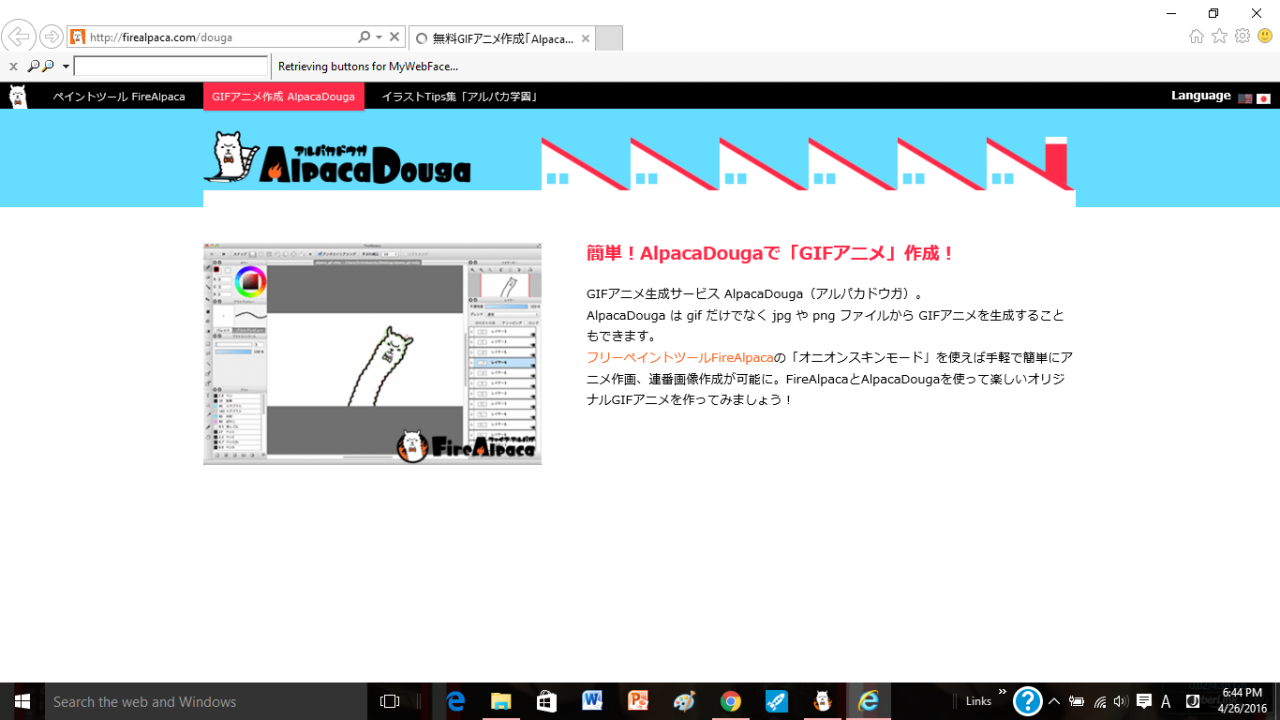The width and height of the screenshot is (1280, 720).
Task: Click the battery status tray icon
Action: pos(1076,701)
